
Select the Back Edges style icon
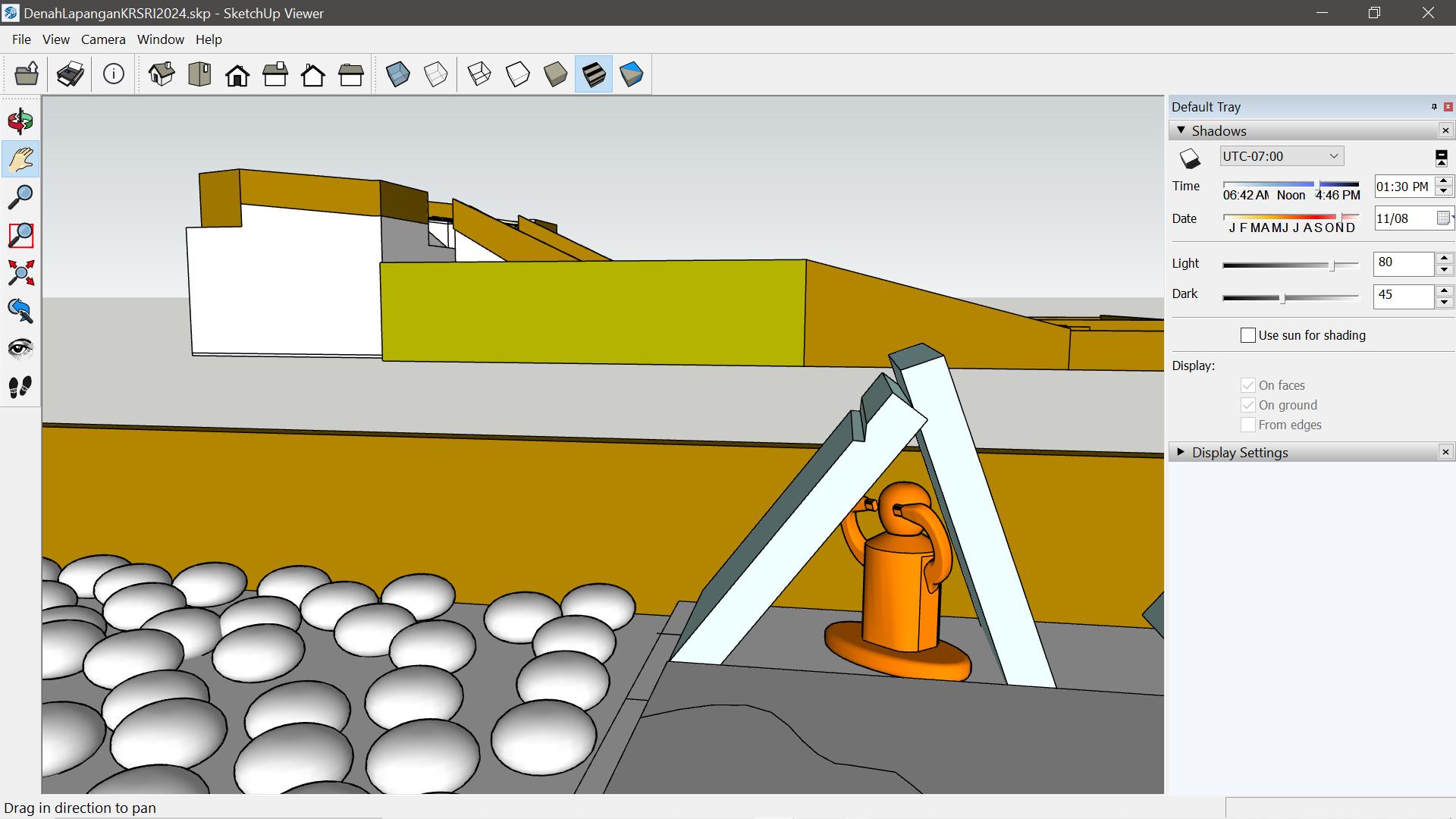pos(436,74)
